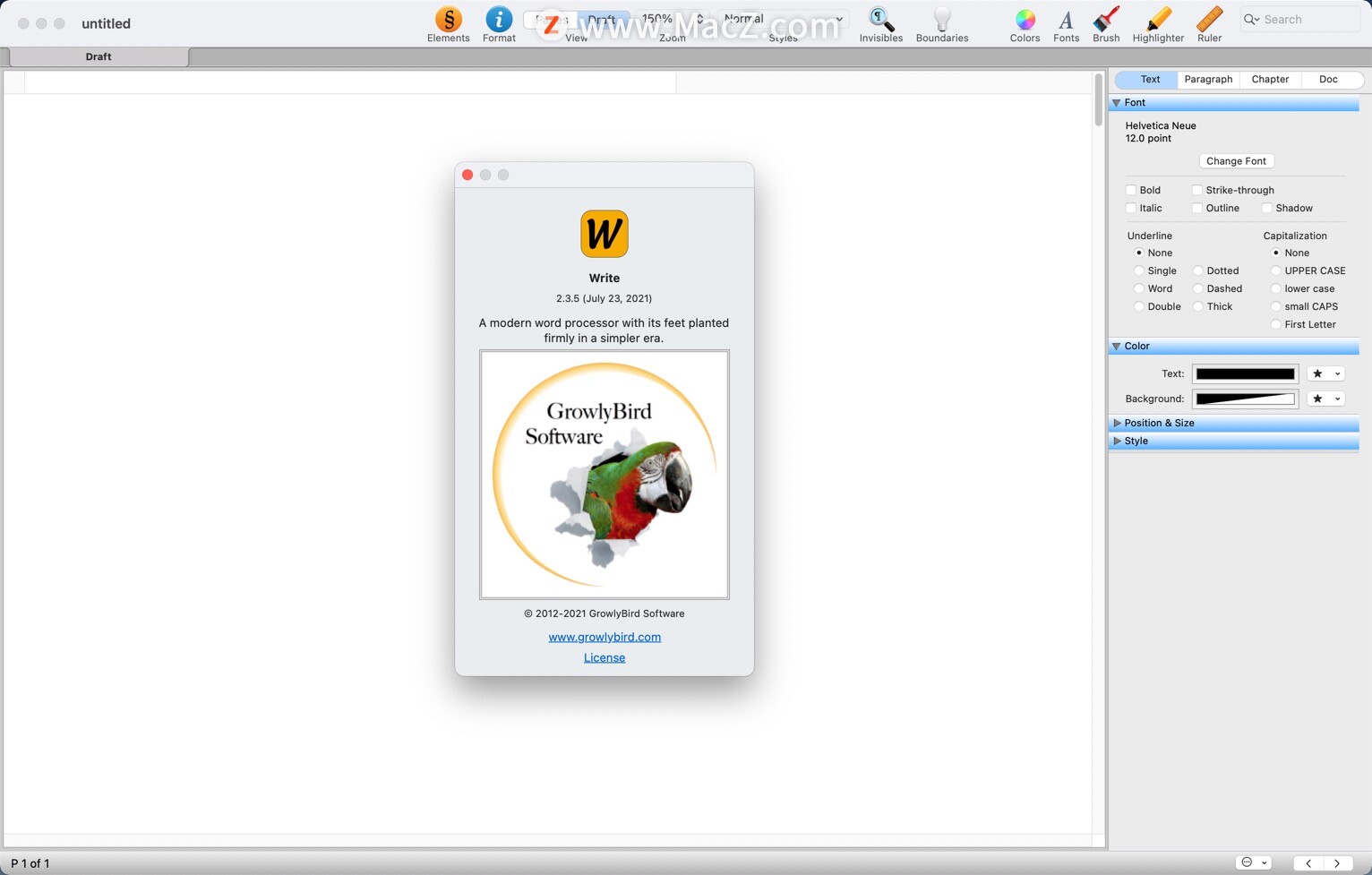Open the Colors panel icon
This screenshot has height=875, width=1372.
pos(1025,20)
